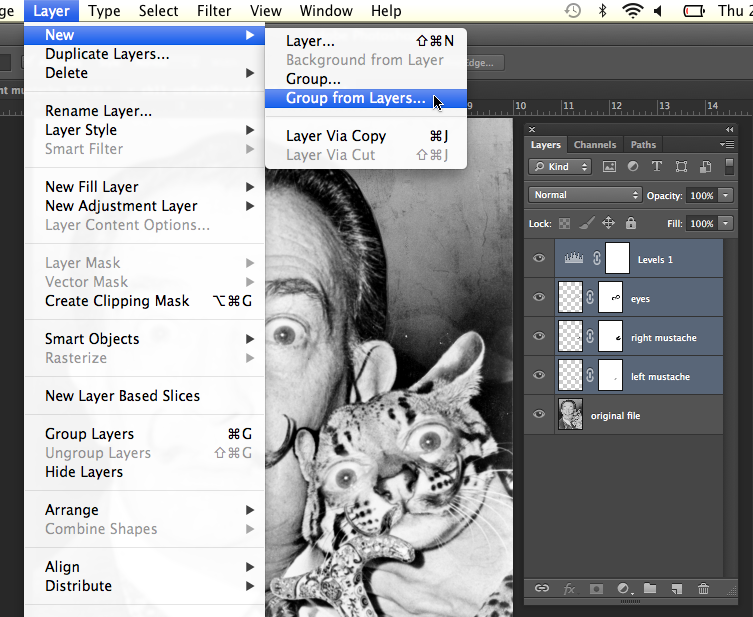Click the right mustache layer mask thumbnail
753x617 pixels.
(611, 337)
